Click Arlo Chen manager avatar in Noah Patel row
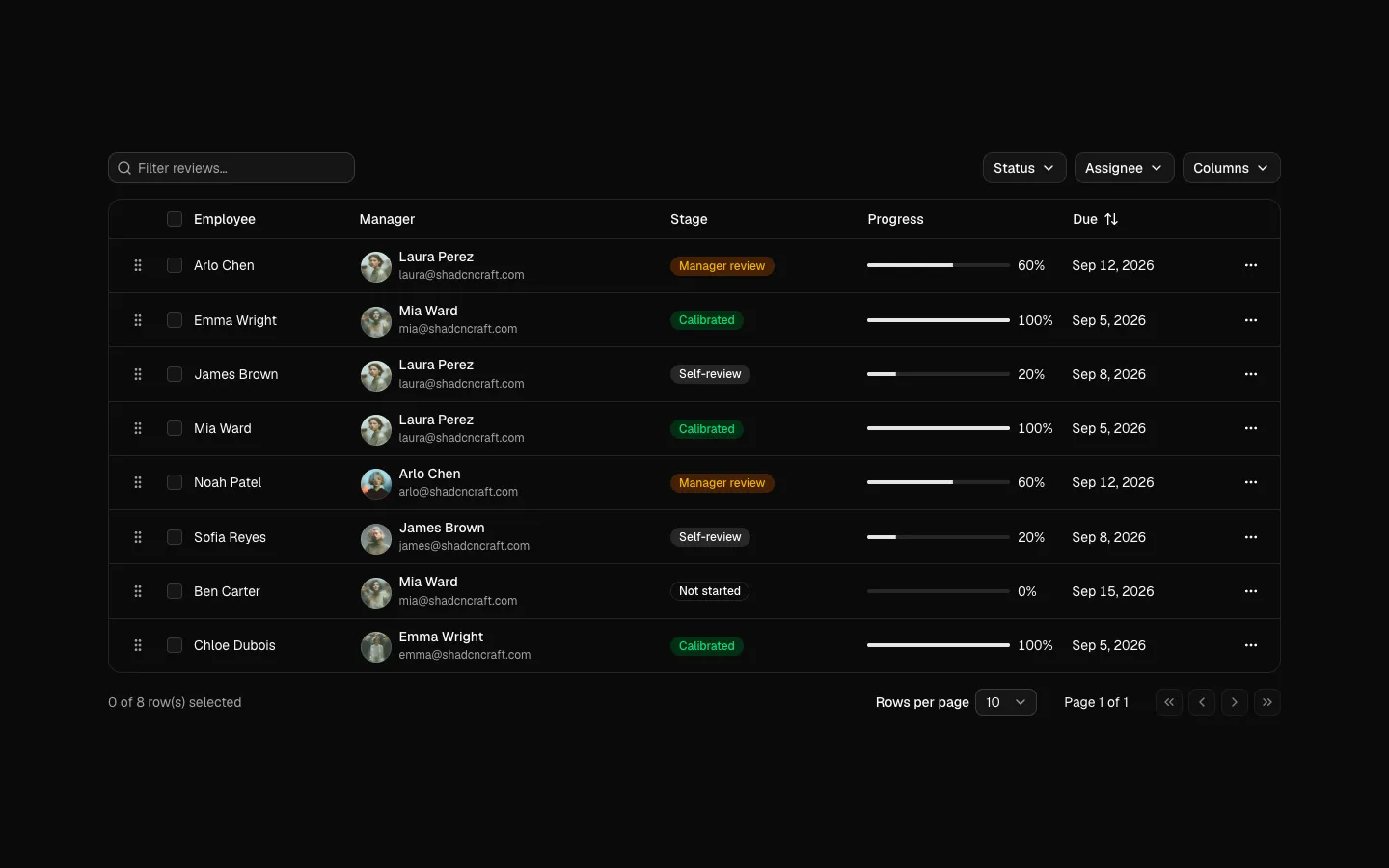Viewport: 1389px width, 868px height. click(x=376, y=483)
